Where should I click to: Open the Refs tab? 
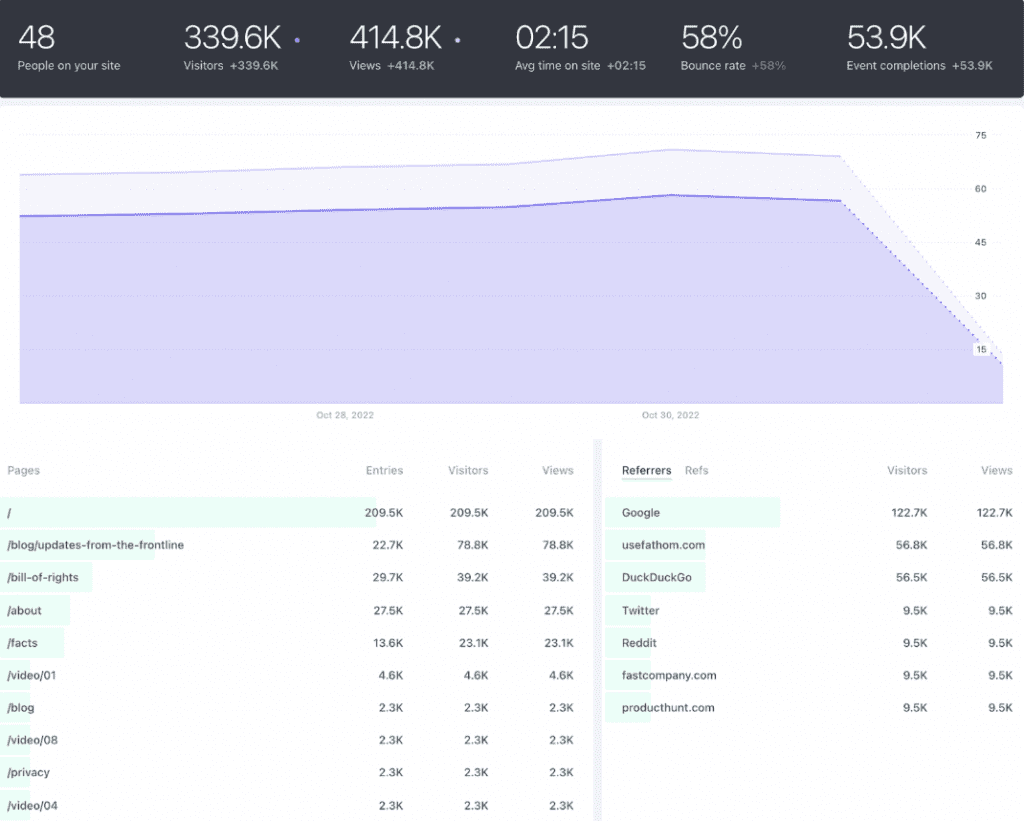tap(696, 470)
